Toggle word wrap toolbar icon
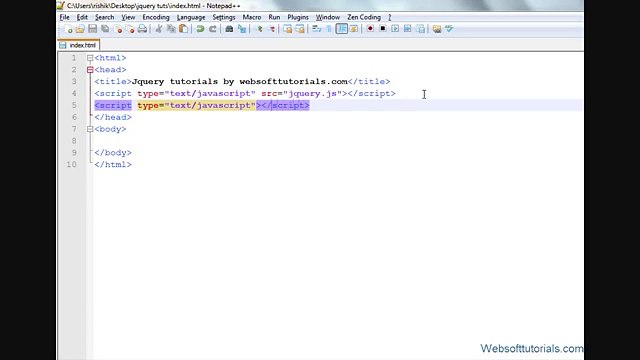 (x=316, y=29)
